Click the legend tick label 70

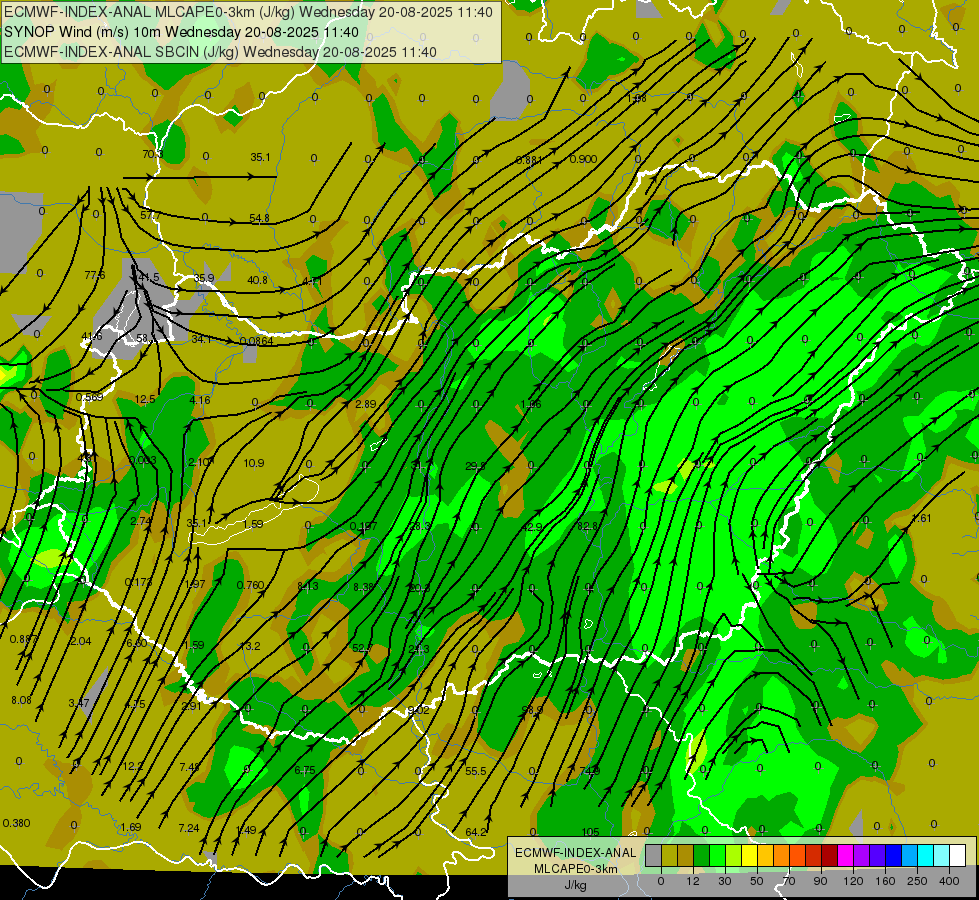pyautogui.click(x=789, y=881)
